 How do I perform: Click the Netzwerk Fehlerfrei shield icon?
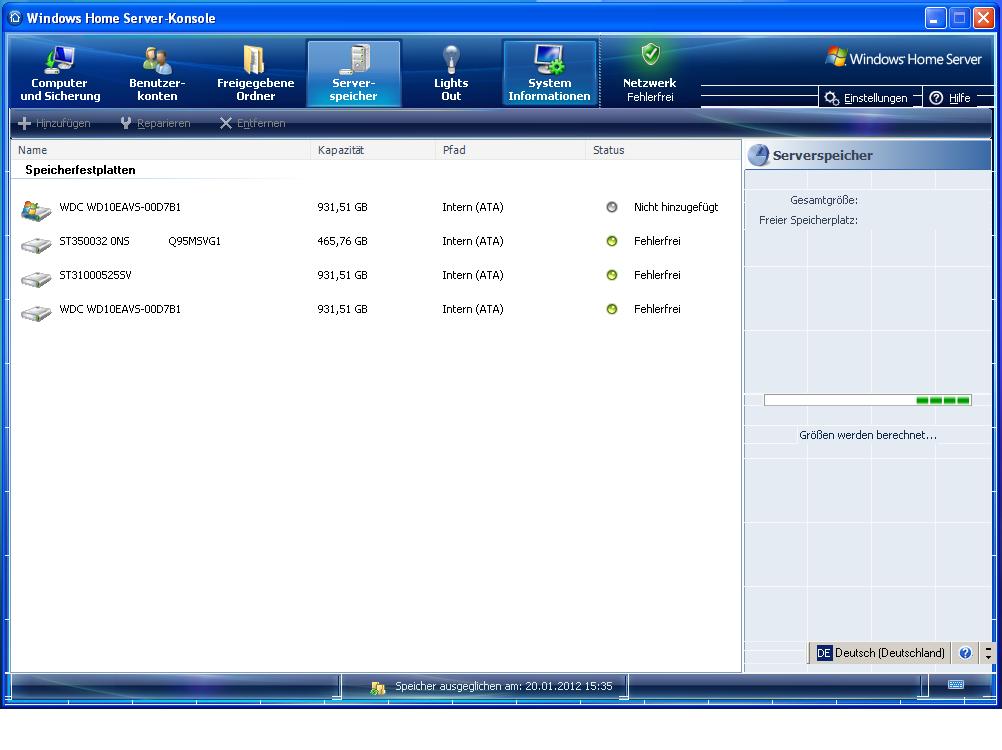click(651, 55)
